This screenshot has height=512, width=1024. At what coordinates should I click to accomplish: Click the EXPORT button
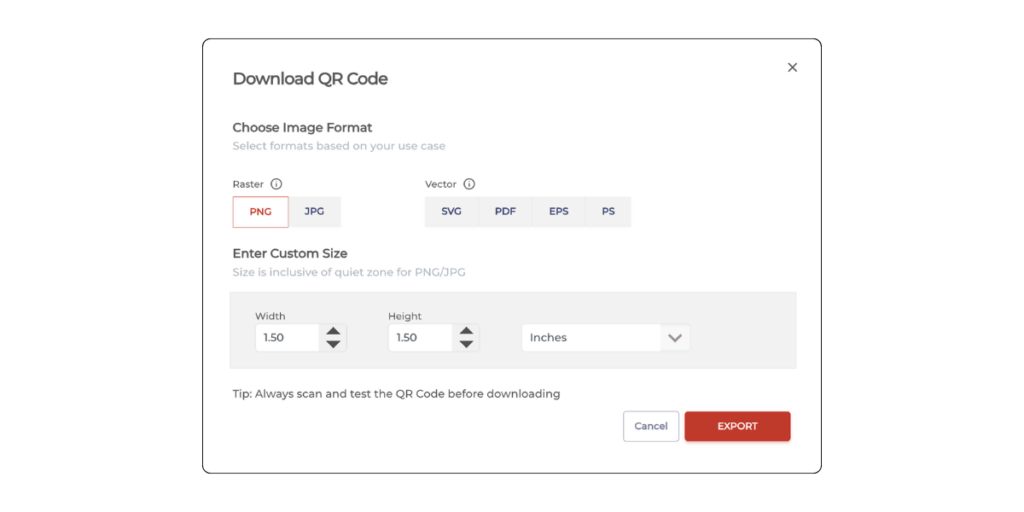click(x=737, y=426)
